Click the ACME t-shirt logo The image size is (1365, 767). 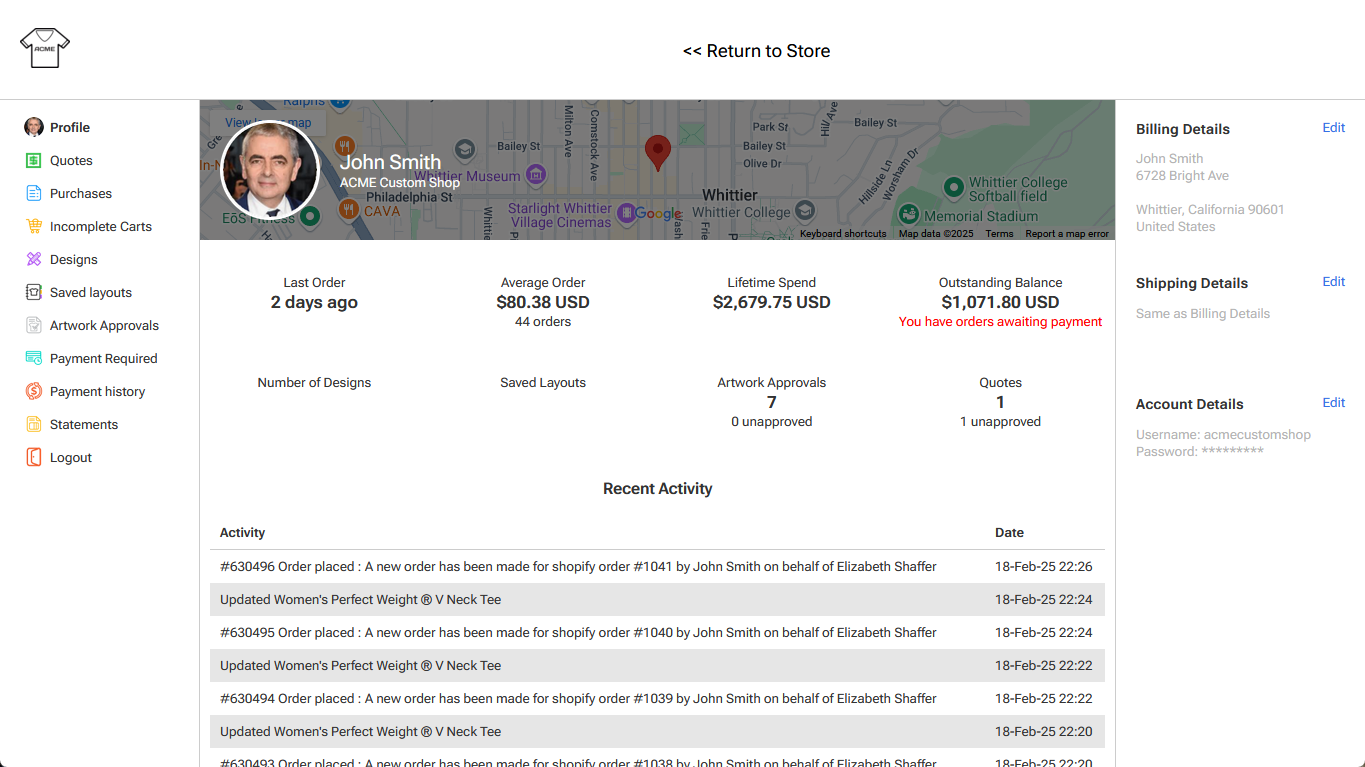click(x=45, y=48)
